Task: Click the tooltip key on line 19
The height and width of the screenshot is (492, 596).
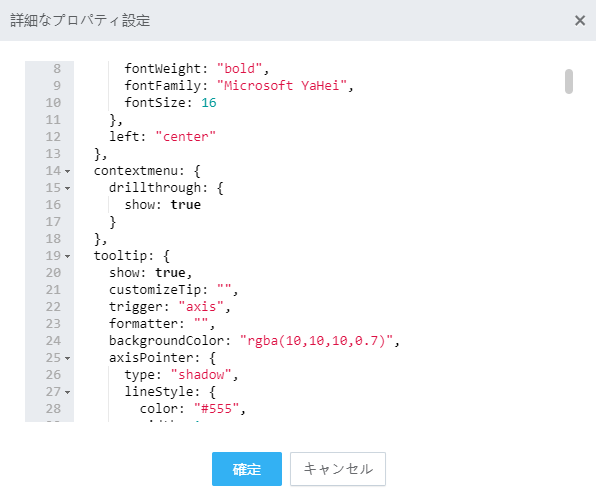Action: pyautogui.click(x=120, y=256)
